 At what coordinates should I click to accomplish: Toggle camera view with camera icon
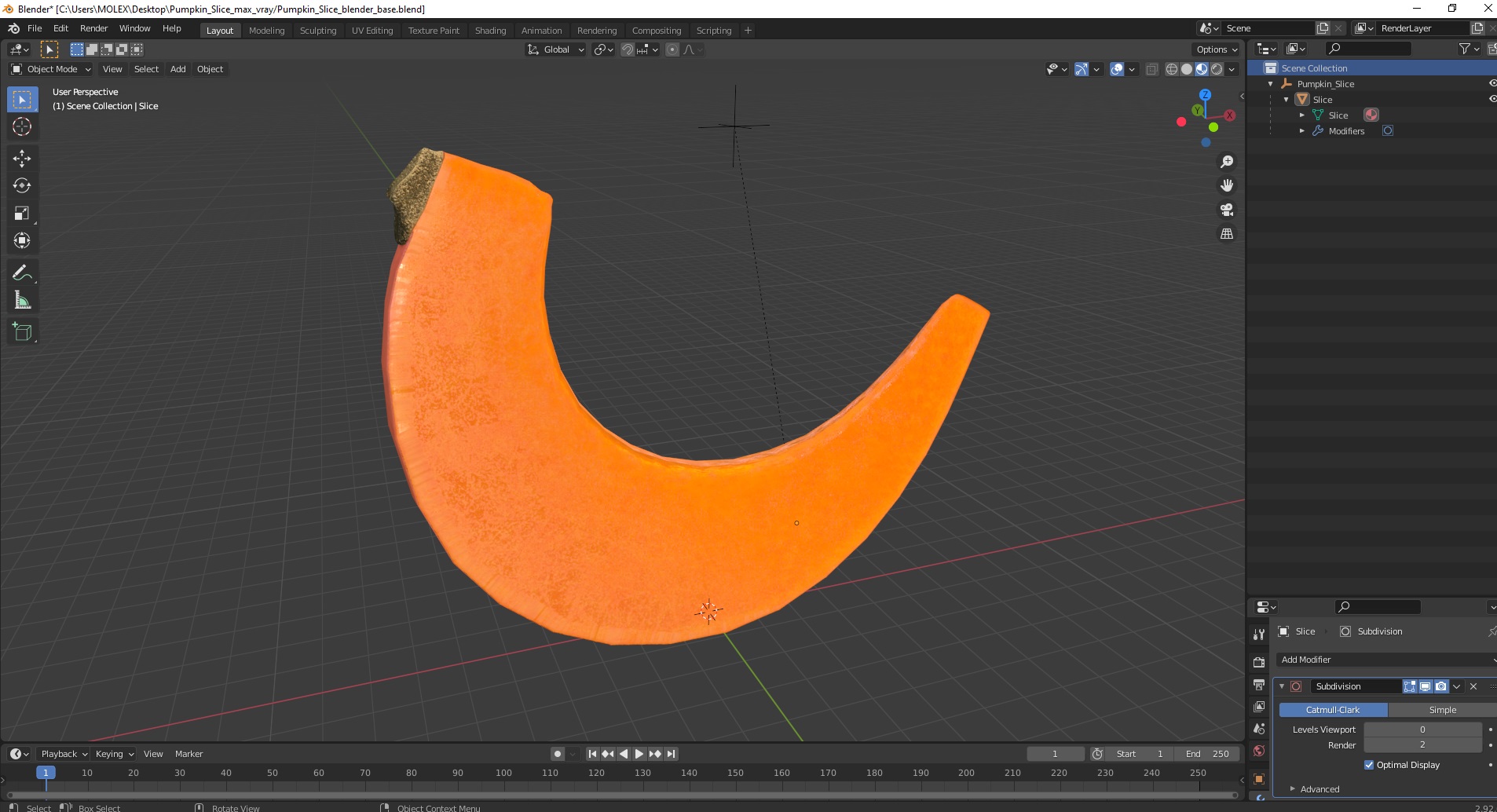pyautogui.click(x=1226, y=210)
